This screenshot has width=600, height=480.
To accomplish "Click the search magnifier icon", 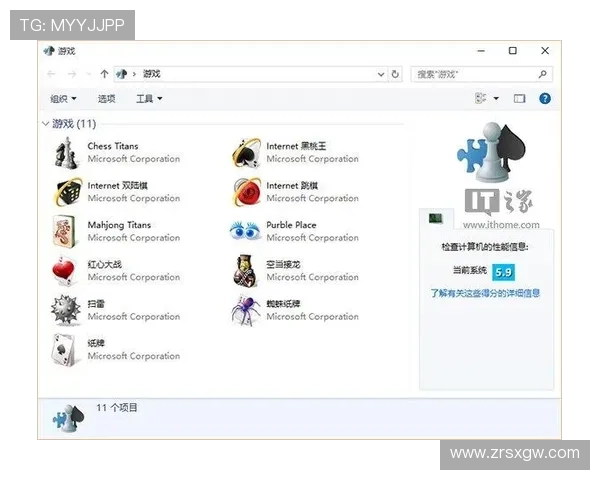I will pyautogui.click(x=542, y=74).
